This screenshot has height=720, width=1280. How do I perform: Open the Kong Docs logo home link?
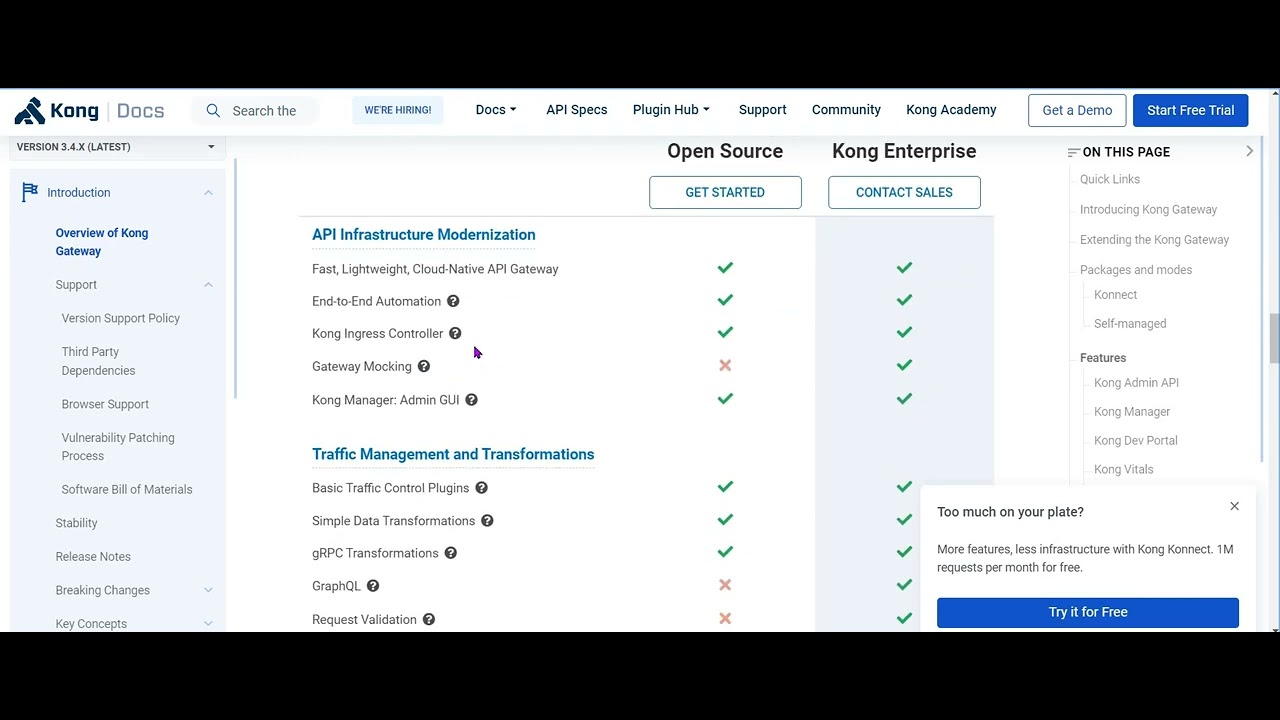pos(89,110)
